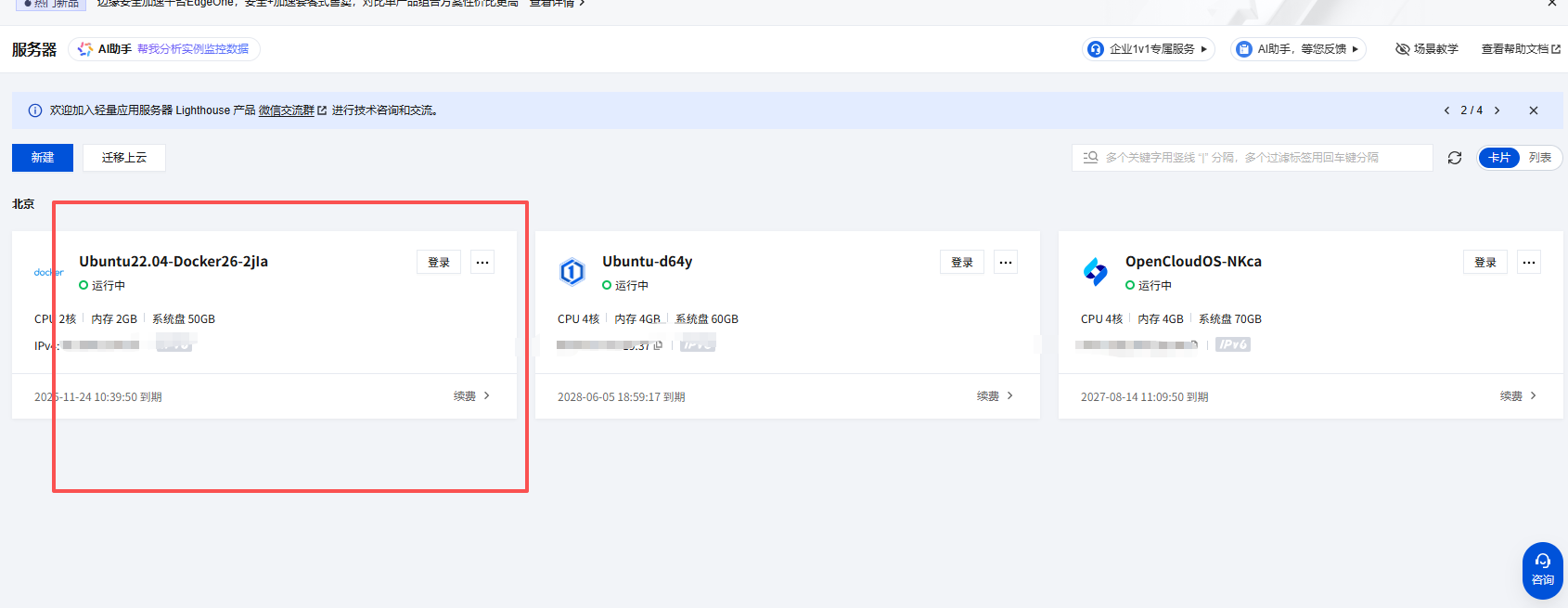Go to previous notice in banner
Viewport: 1568px width, 608px height.
[1446, 110]
